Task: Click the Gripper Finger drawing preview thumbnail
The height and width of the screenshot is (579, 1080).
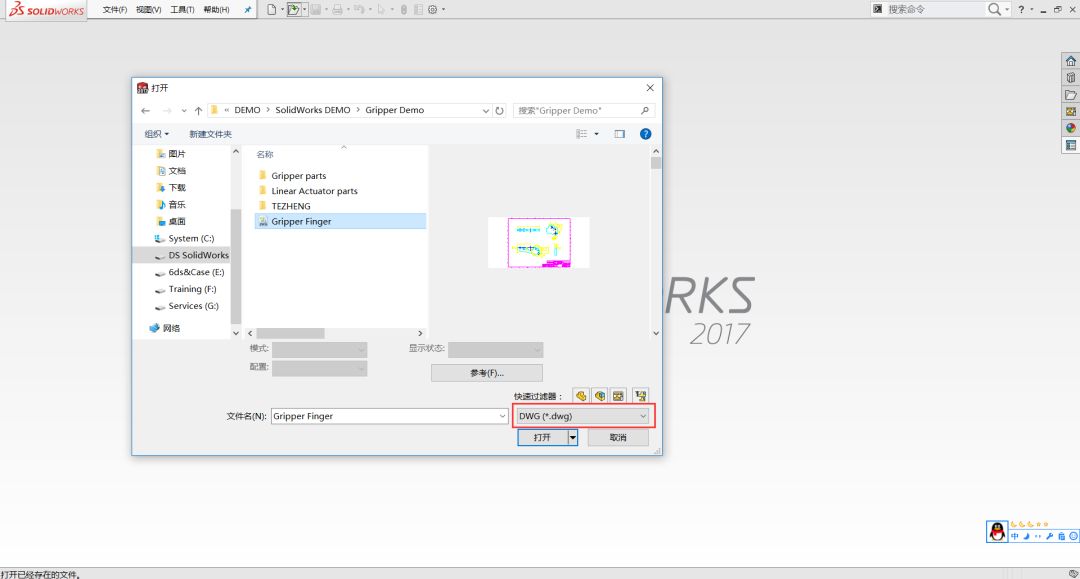Action: [539, 242]
